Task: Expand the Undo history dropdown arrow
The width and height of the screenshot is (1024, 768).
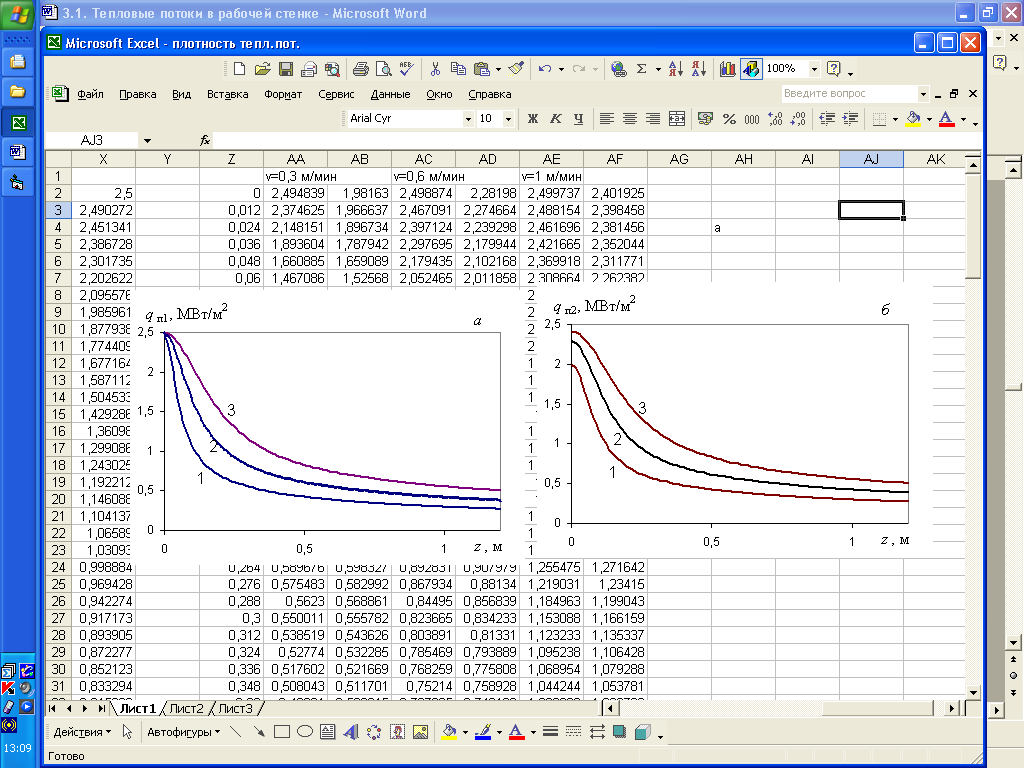Action: (x=561, y=69)
